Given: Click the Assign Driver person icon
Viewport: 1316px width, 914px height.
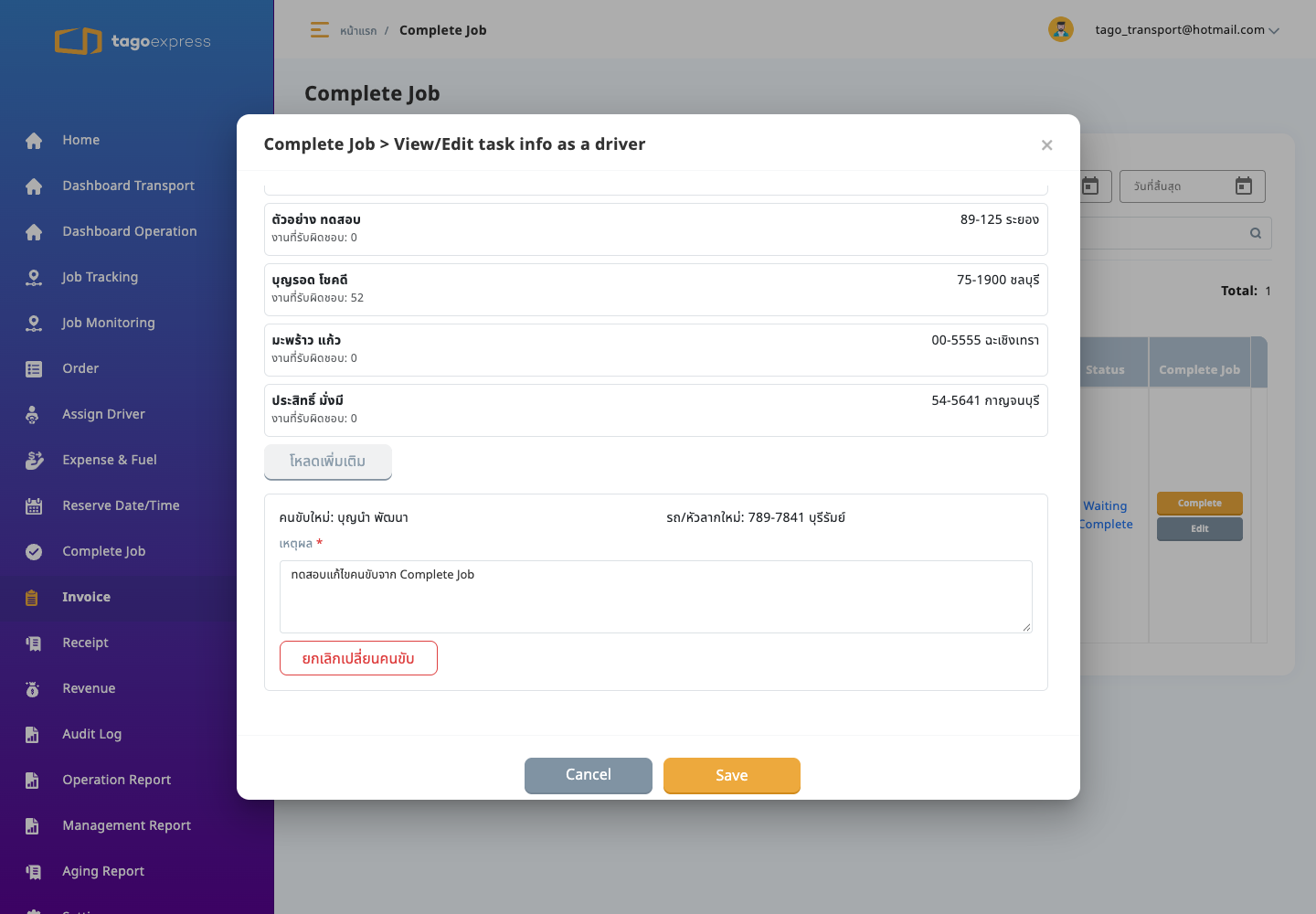Looking at the screenshot, I should coord(33,414).
